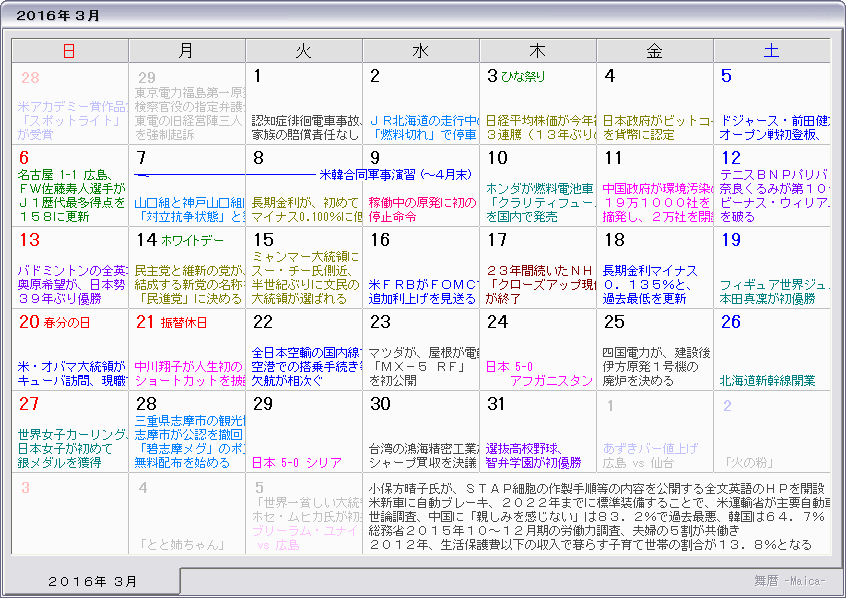Click the 水 (Wednesday) column header
This screenshot has width=846, height=598.
pyautogui.click(x=421, y=51)
